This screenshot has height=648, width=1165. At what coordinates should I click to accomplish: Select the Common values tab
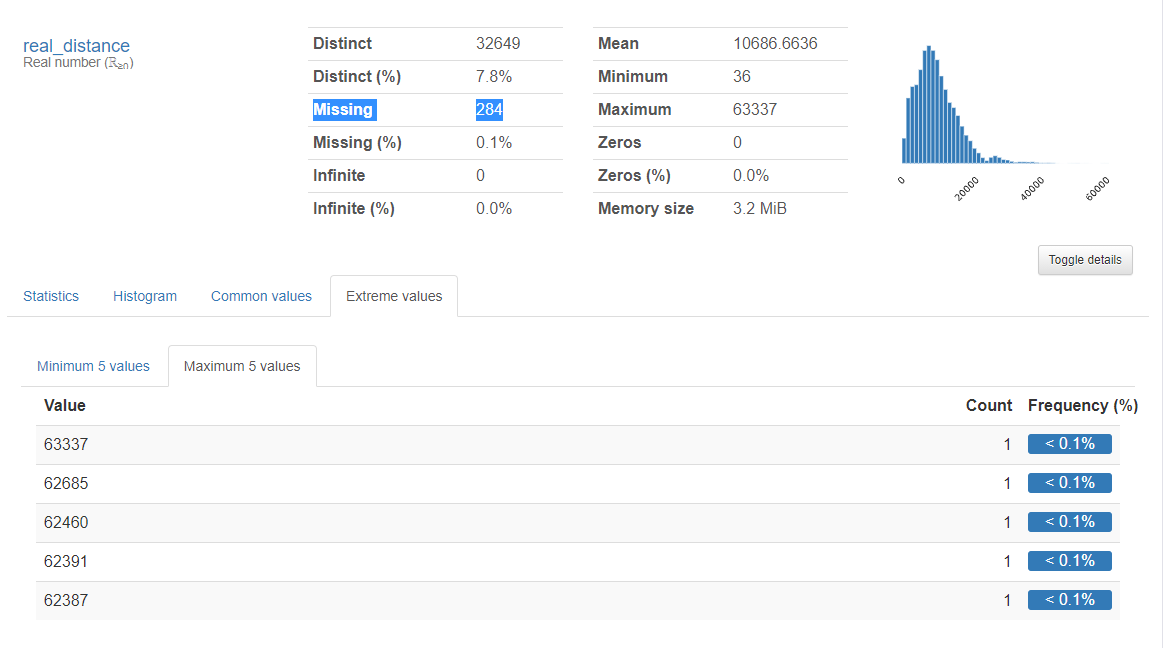pyautogui.click(x=261, y=296)
